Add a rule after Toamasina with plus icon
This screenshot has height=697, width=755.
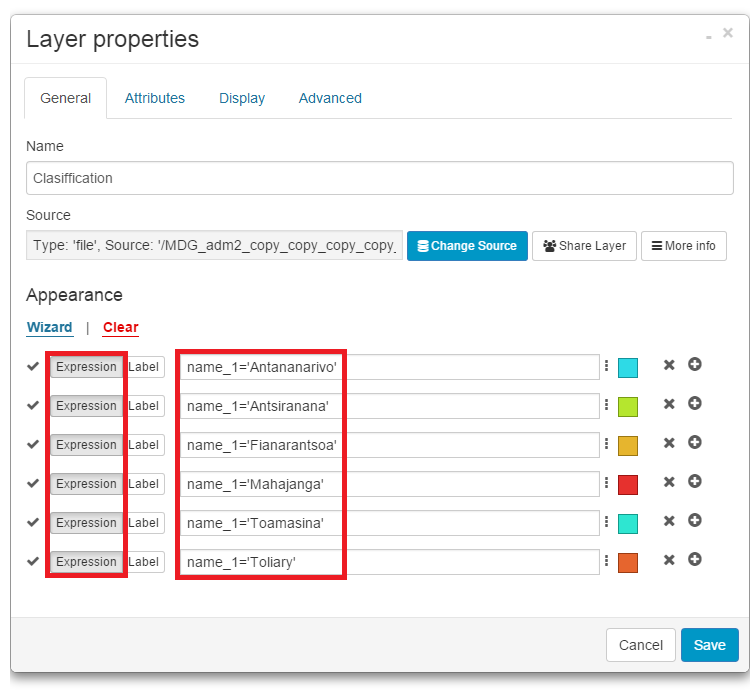(x=694, y=520)
